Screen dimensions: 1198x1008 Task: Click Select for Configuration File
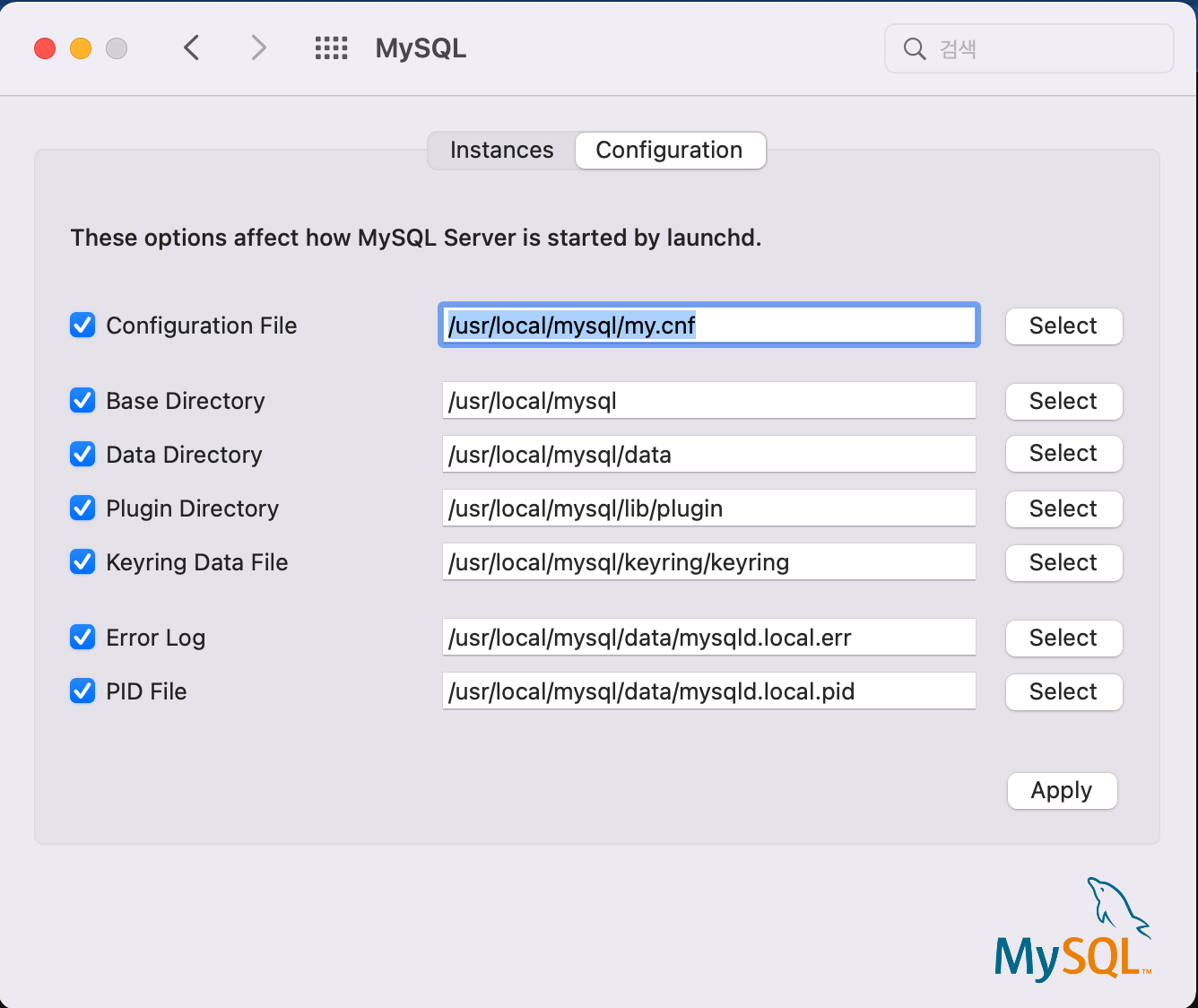1063,326
